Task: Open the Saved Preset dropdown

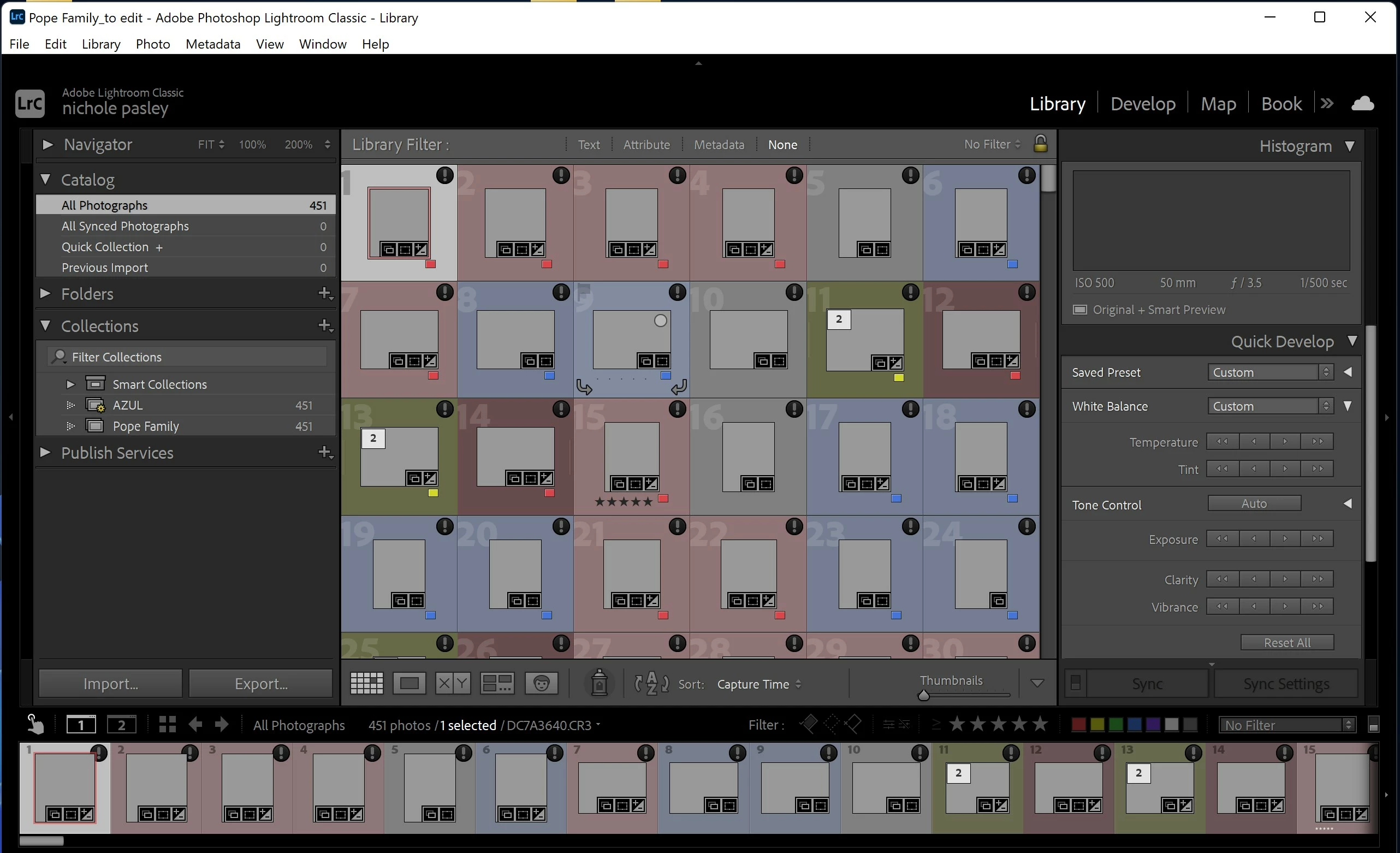Action: (x=1270, y=372)
